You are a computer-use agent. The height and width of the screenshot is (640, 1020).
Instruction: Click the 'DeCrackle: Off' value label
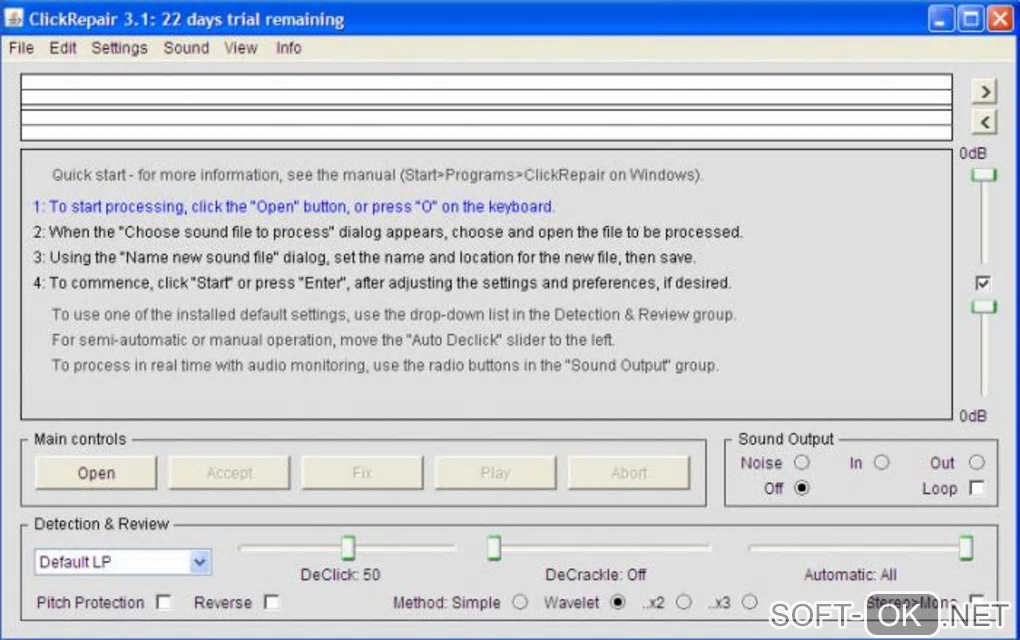595,575
